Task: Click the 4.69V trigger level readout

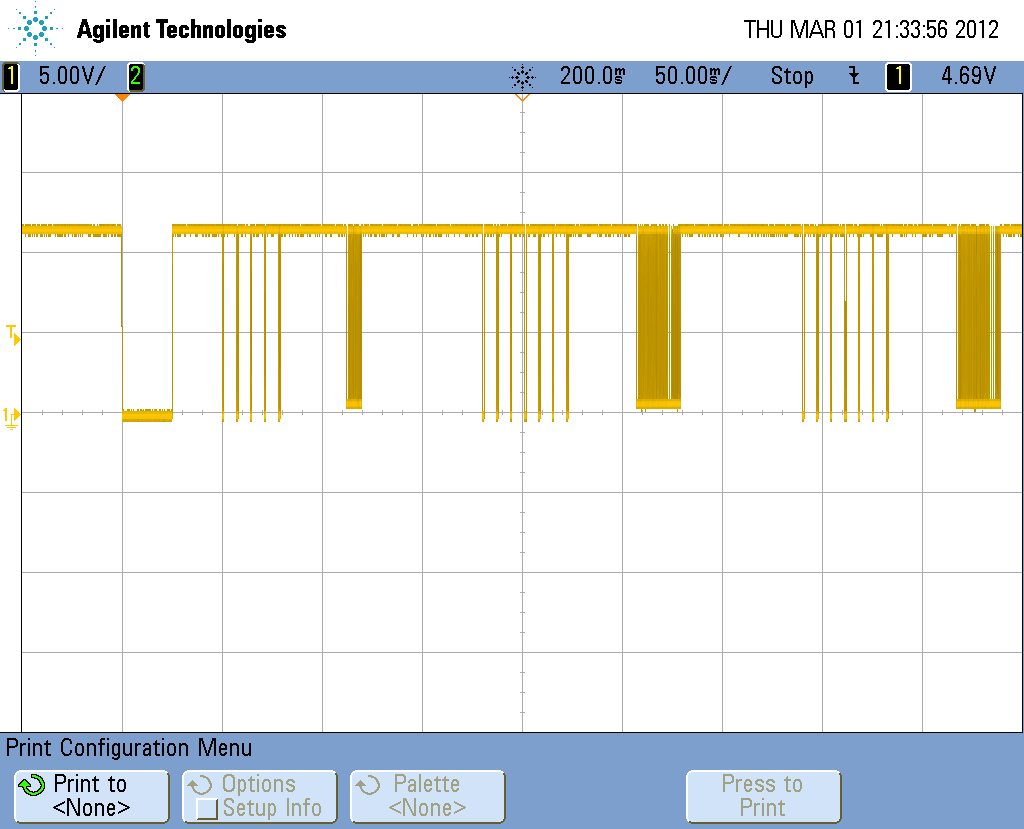Action: coord(968,76)
